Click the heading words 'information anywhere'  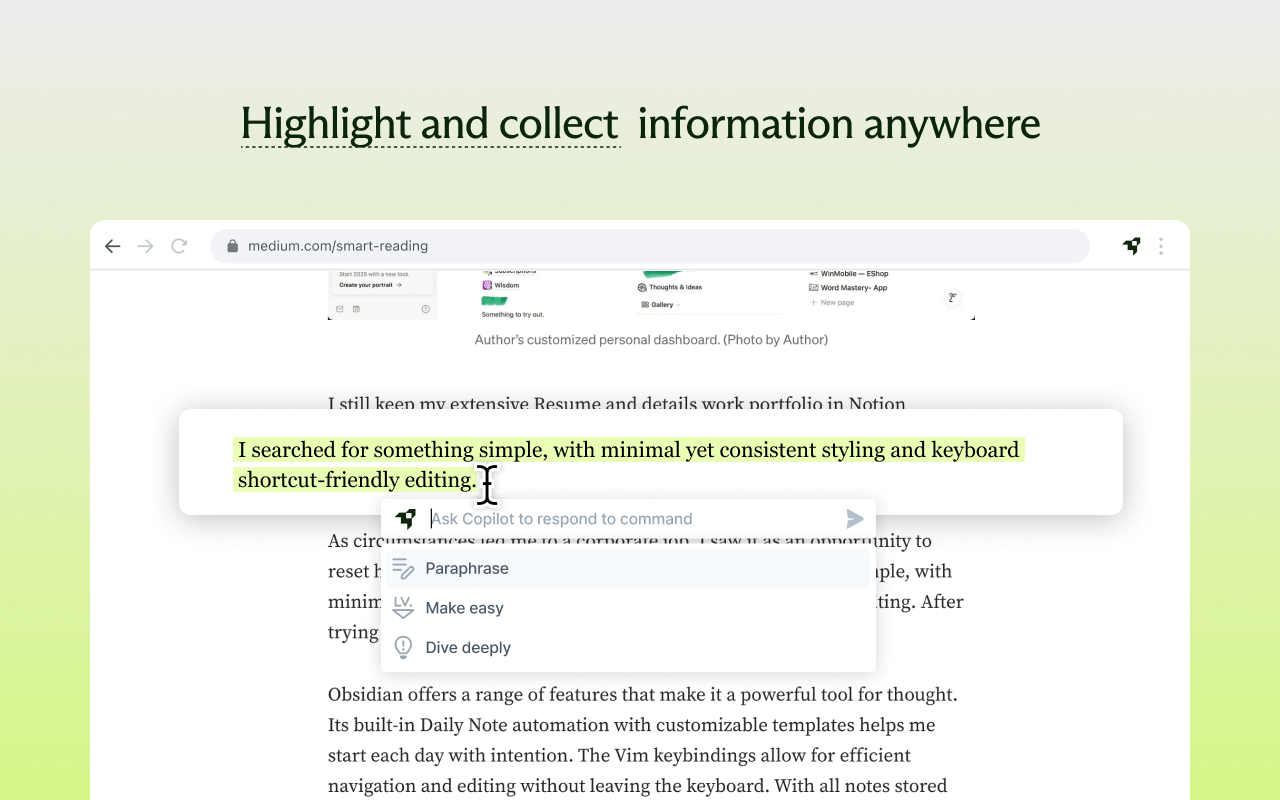[839, 124]
